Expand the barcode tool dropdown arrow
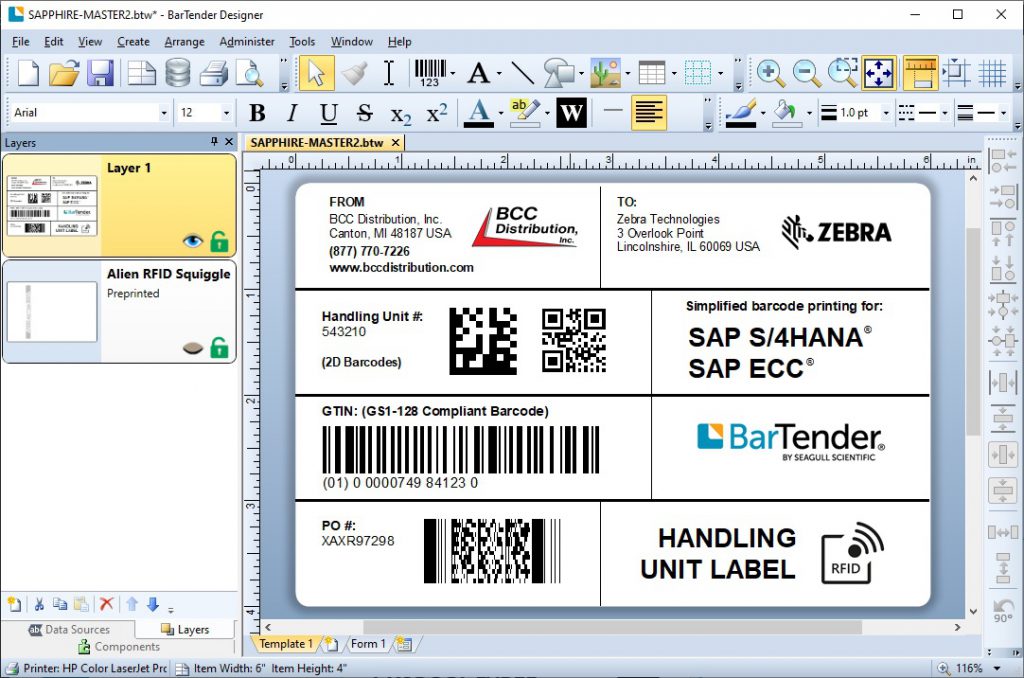 [x=453, y=73]
